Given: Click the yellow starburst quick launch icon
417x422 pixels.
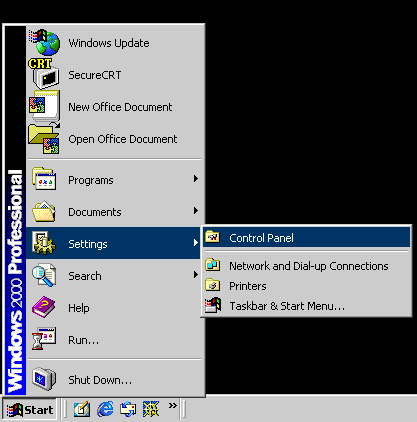Looking at the screenshot, I should click(151, 409).
